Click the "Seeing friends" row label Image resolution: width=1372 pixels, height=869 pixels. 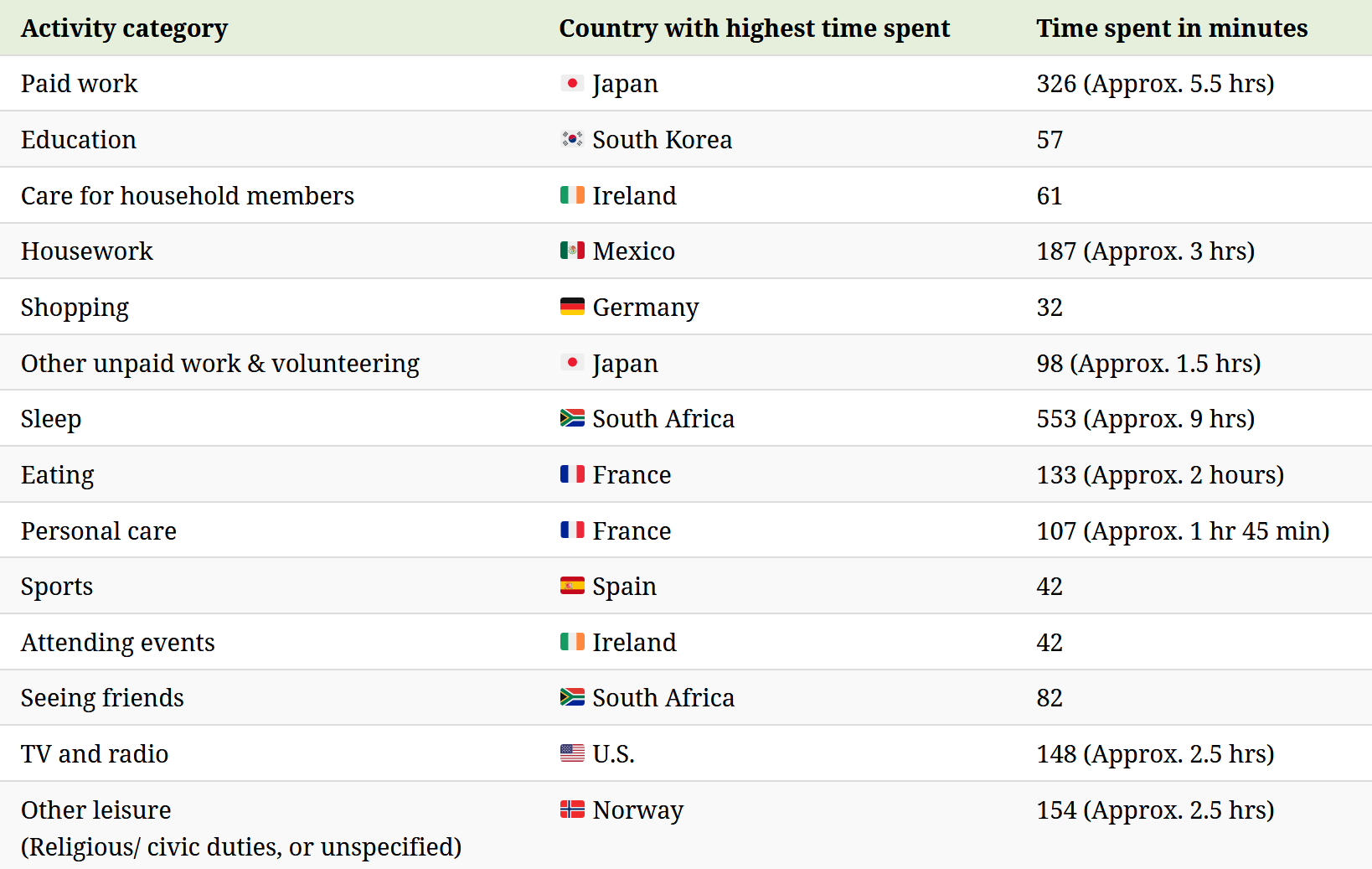point(102,698)
